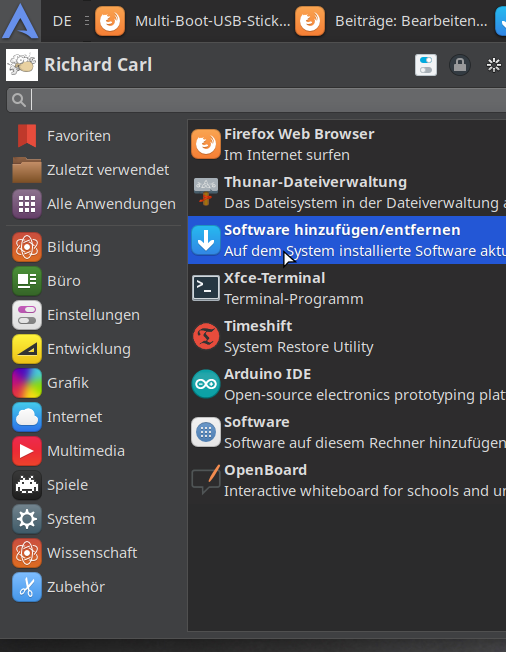Switch to Multi-Boot-USB-Stick Firefox window

pyautogui.click(x=193, y=21)
